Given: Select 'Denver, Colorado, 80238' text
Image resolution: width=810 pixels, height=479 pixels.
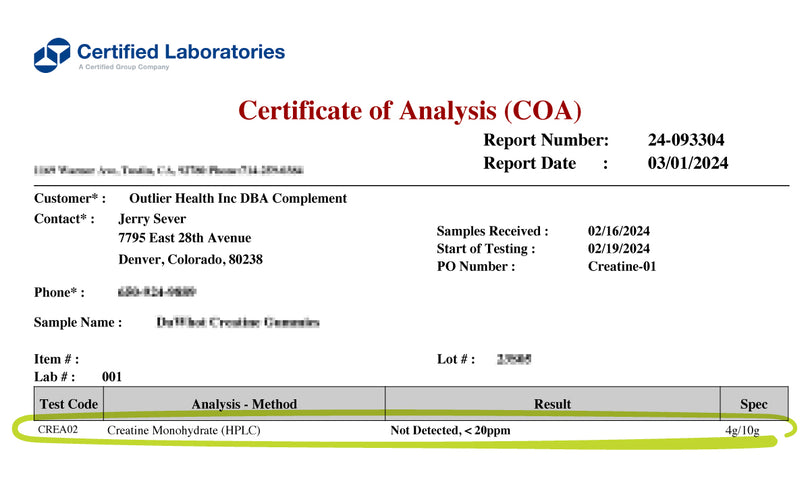Looking at the screenshot, I should [190, 259].
